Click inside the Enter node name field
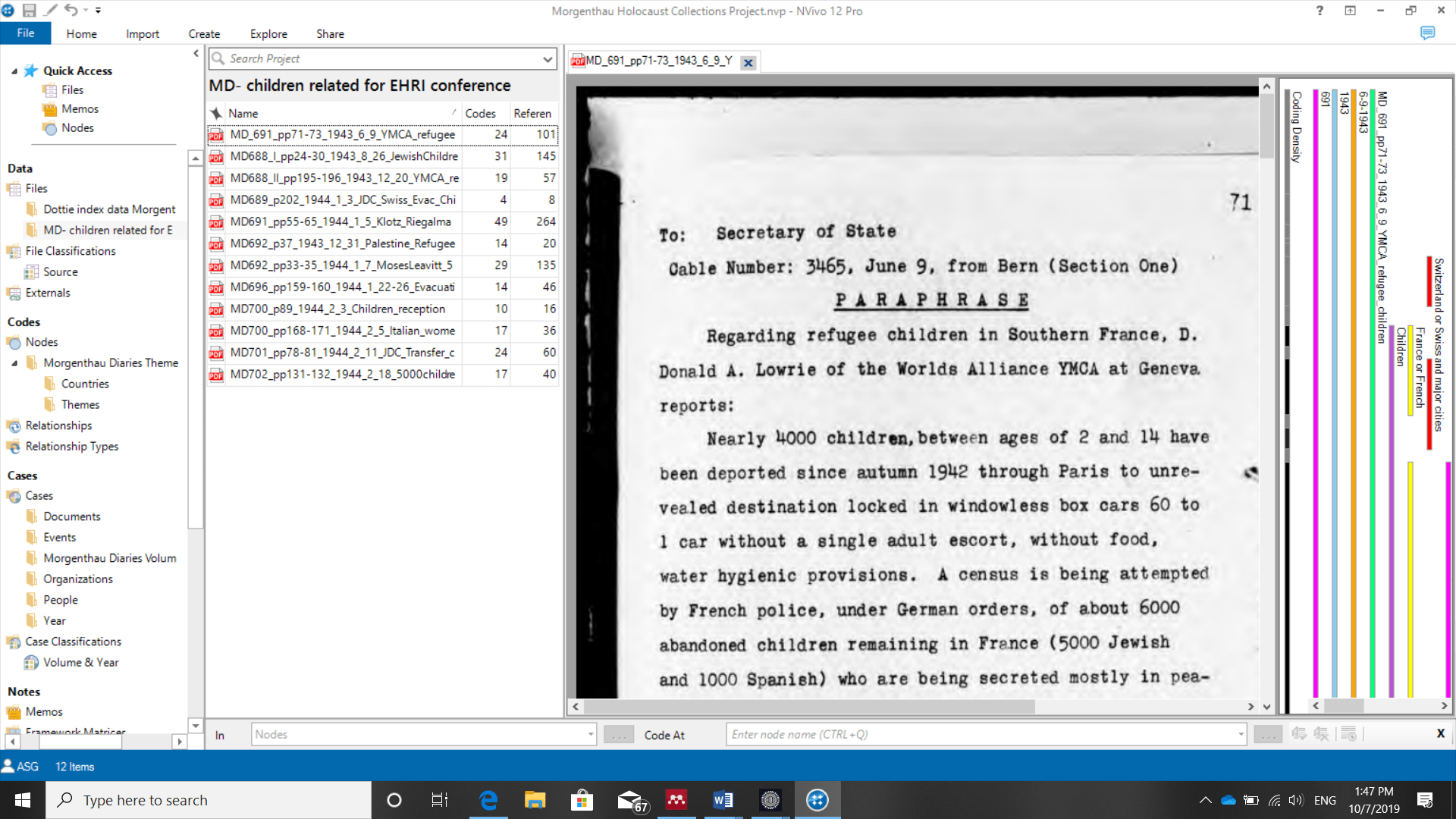 click(910, 734)
